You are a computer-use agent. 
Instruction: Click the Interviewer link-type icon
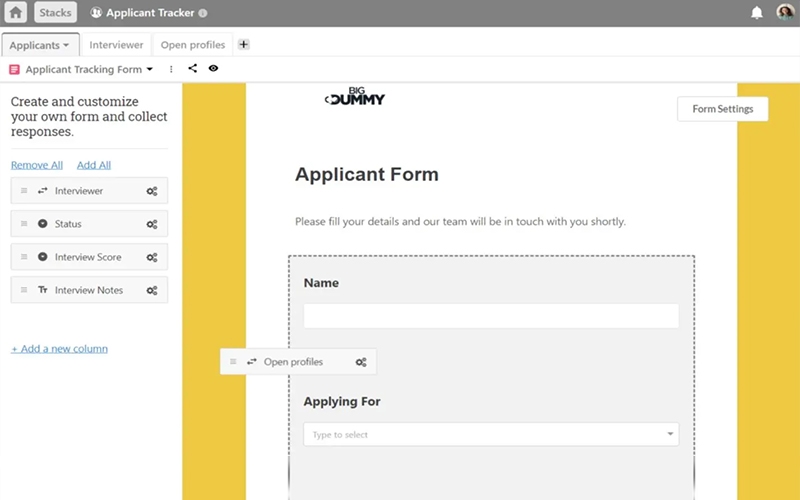tap(42, 191)
